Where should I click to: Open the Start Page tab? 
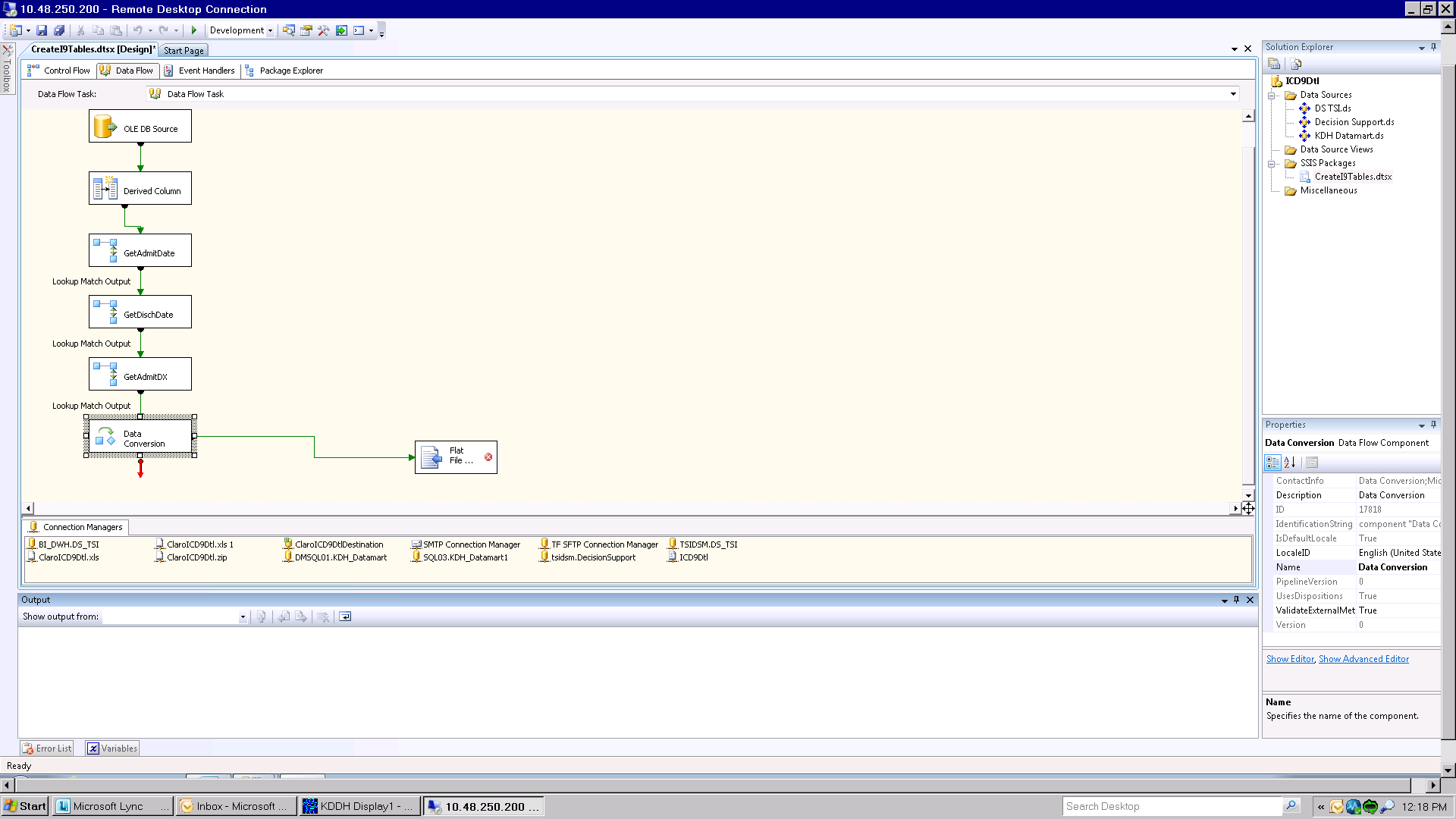pyautogui.click(x=184, y=51)
